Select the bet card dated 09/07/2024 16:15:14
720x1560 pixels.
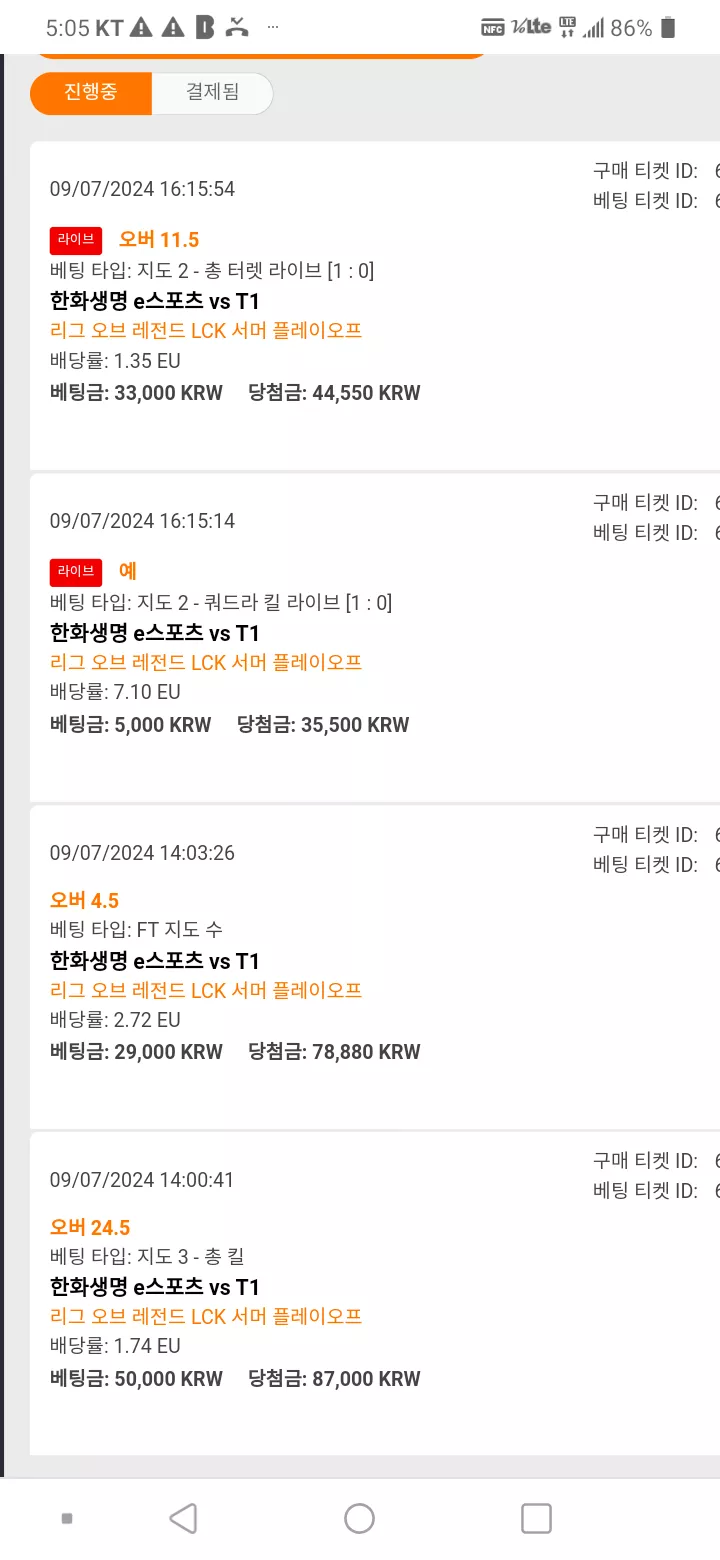[375, 638]
